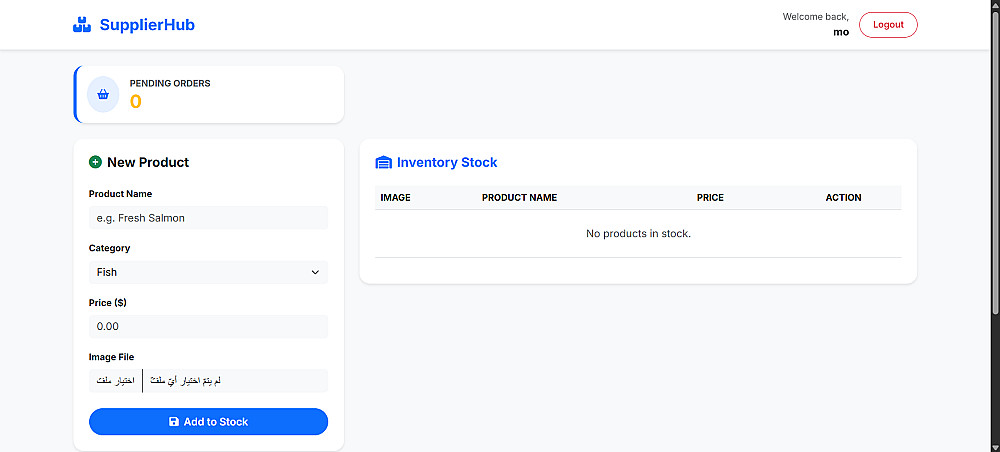Click the PRICE column header
This screenshot has height=452, width=1000.
click(x=710, y=198)
